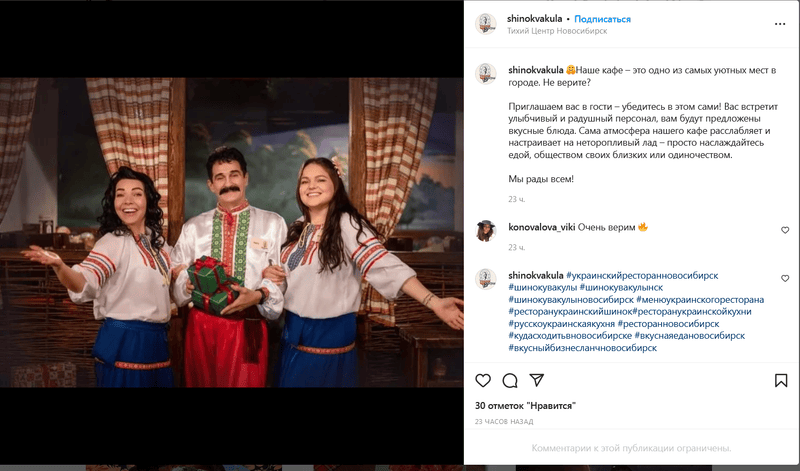
Task: Like the shinokvakula hashtag comment
Action: (785, 278)
